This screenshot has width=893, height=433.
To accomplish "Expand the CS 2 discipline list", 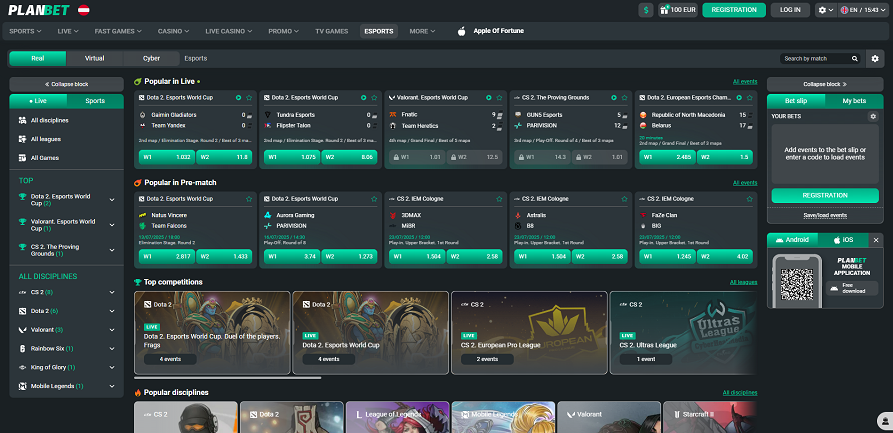I will pos(112,293).
